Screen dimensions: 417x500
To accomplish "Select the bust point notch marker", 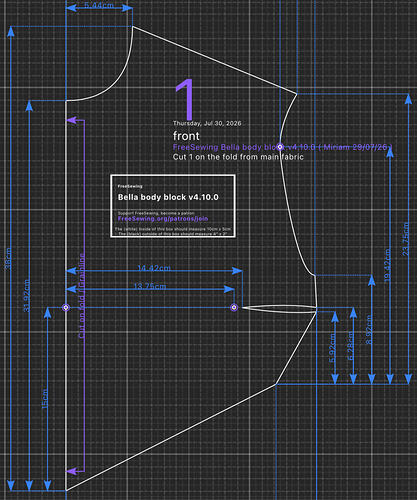I will (234, 307).
